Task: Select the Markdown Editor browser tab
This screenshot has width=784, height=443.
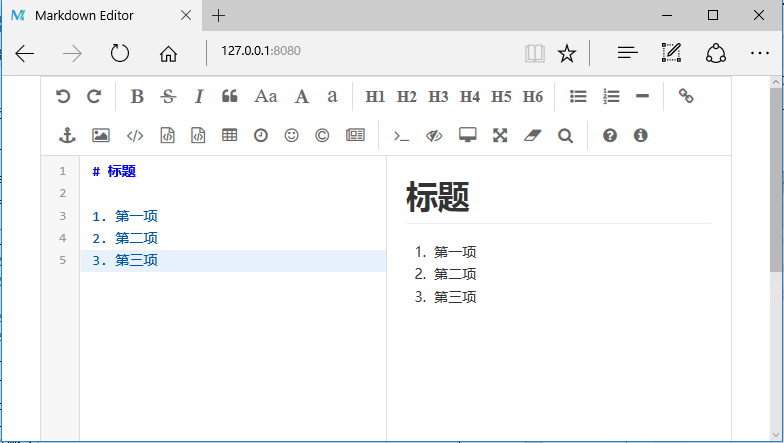Action: pyautogui.click(x=100, y=15)
